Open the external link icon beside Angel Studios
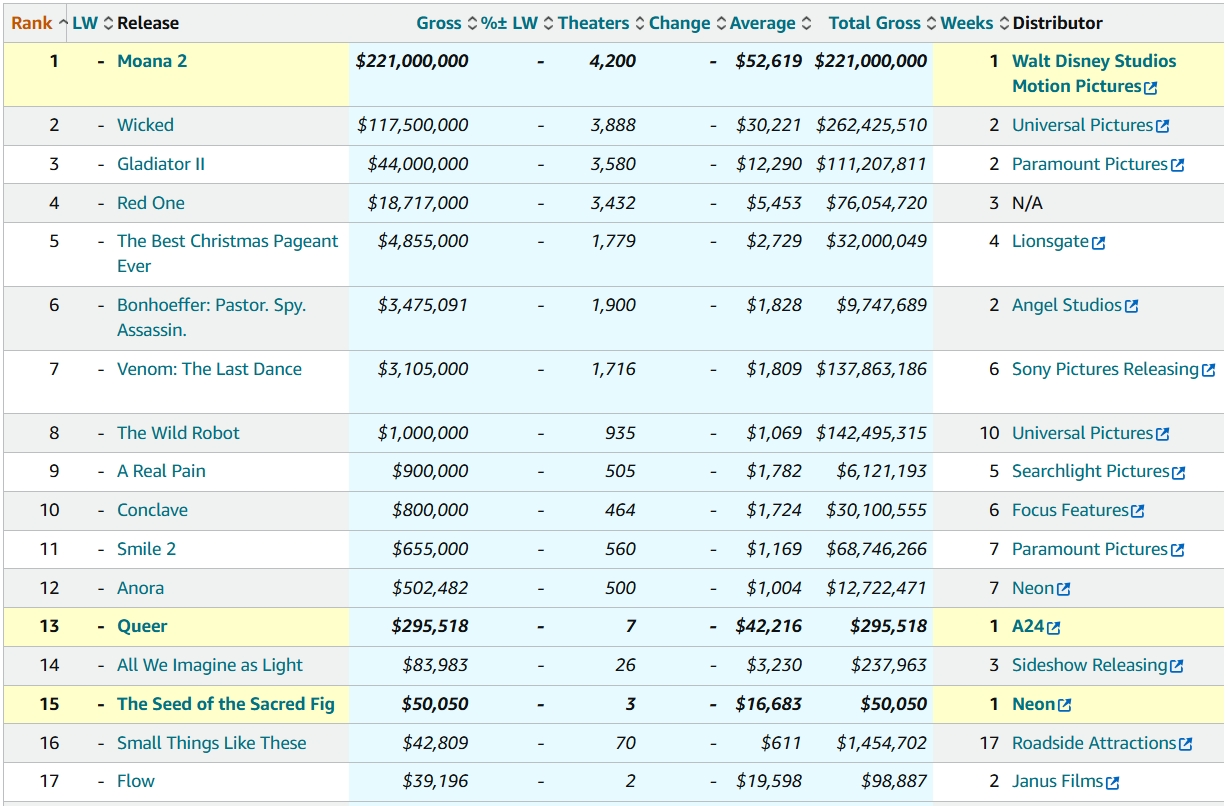 pos(1131,307)
